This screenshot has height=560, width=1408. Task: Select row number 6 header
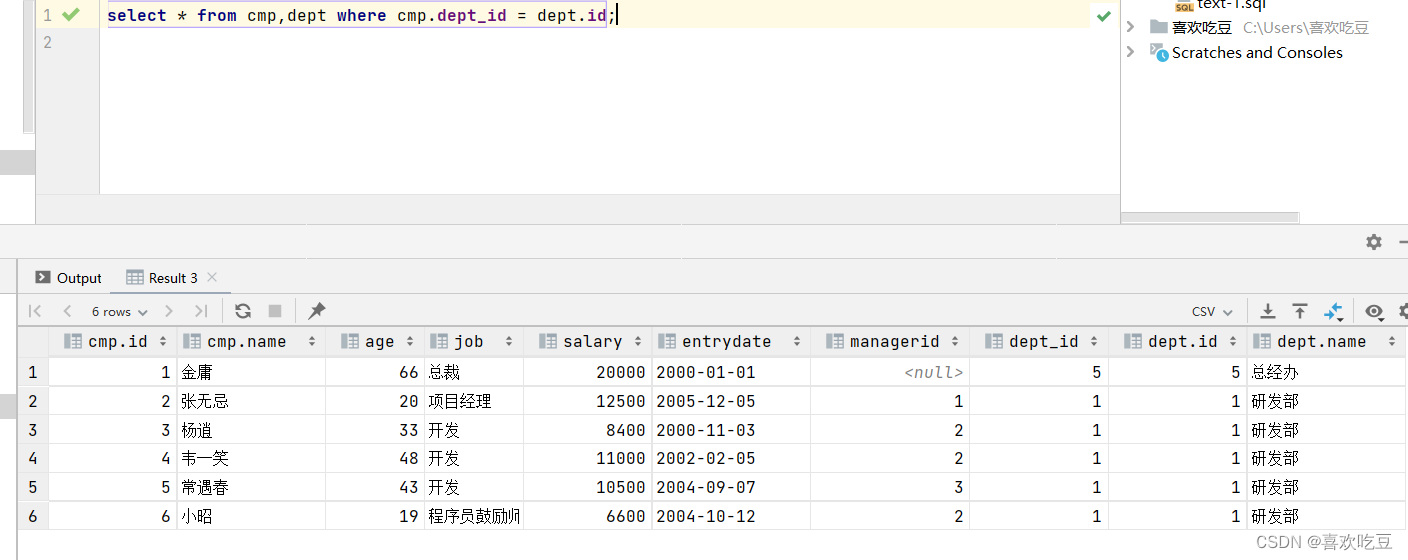tap(33, 517)
